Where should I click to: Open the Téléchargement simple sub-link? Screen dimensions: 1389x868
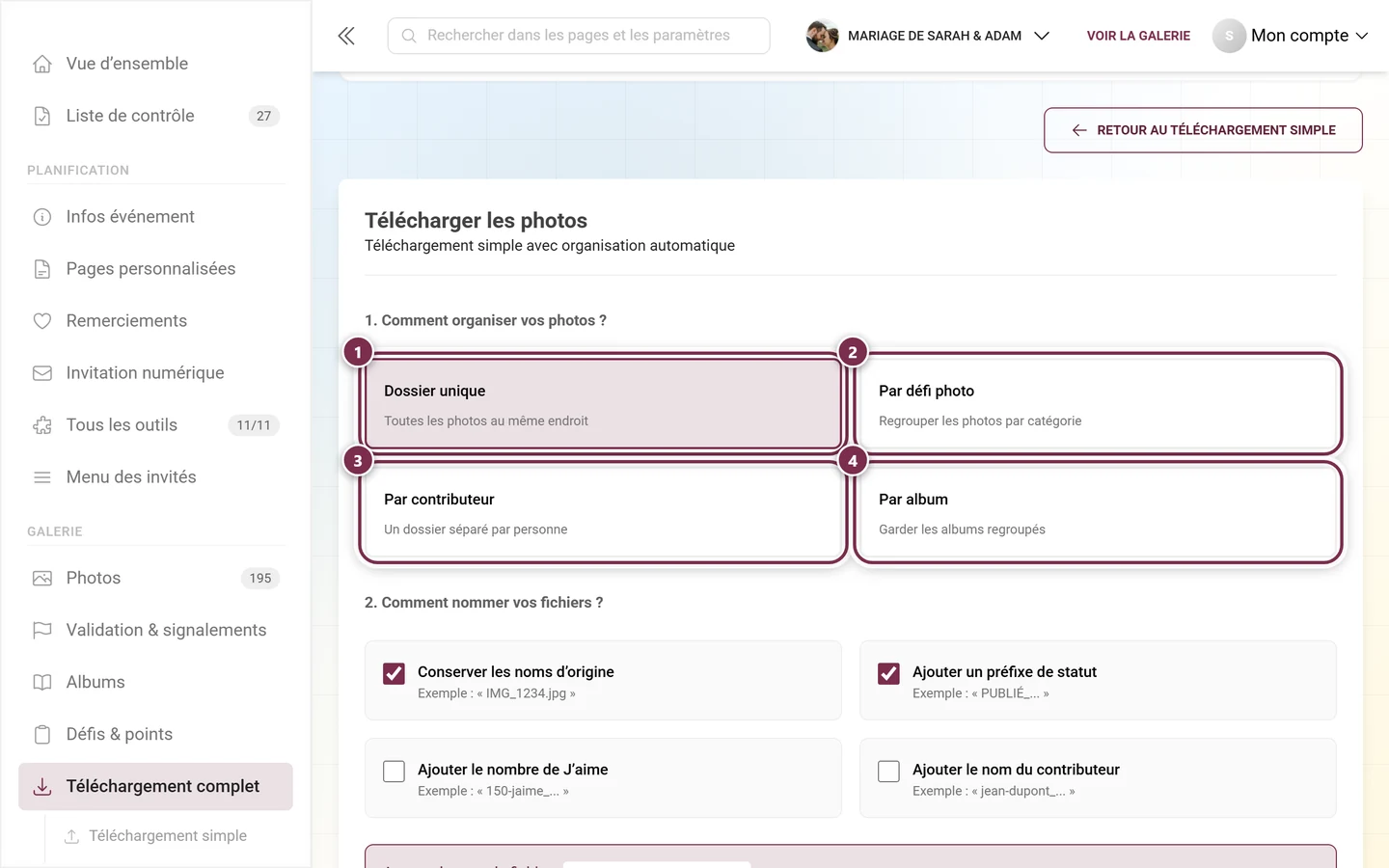click(x=168, y=836)
